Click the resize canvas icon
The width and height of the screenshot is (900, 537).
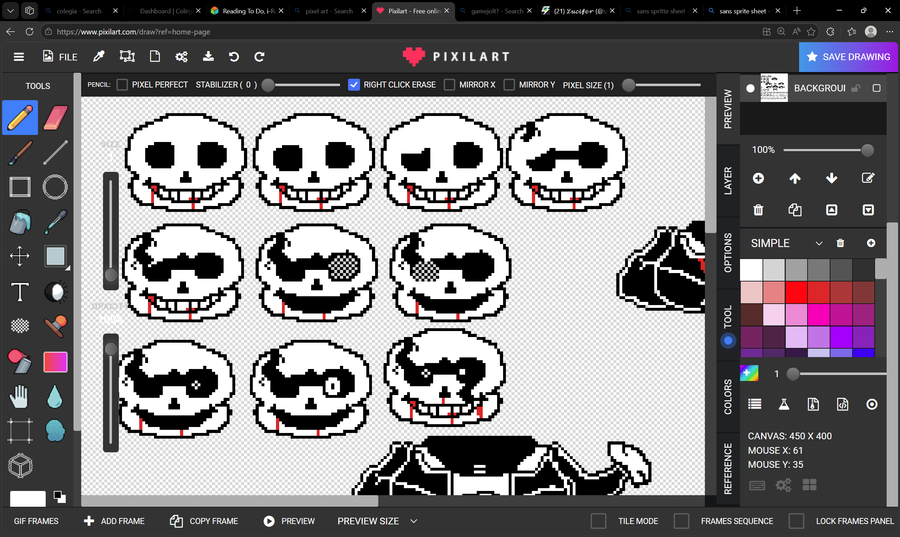pyautogui.click(x=127, y=56)
